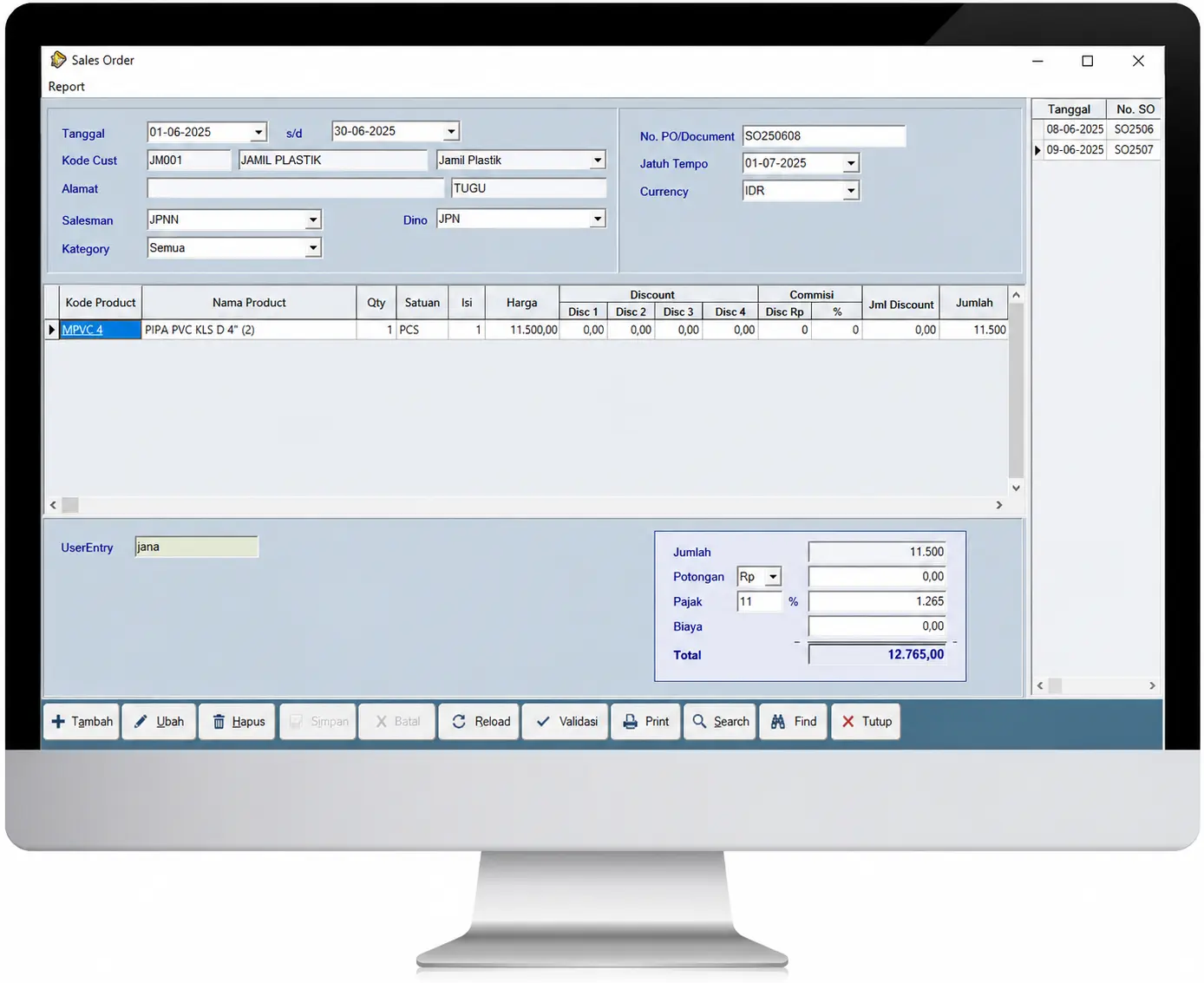
Task: Click the Tambah plus icon button
Action: [x=82, y=721]
